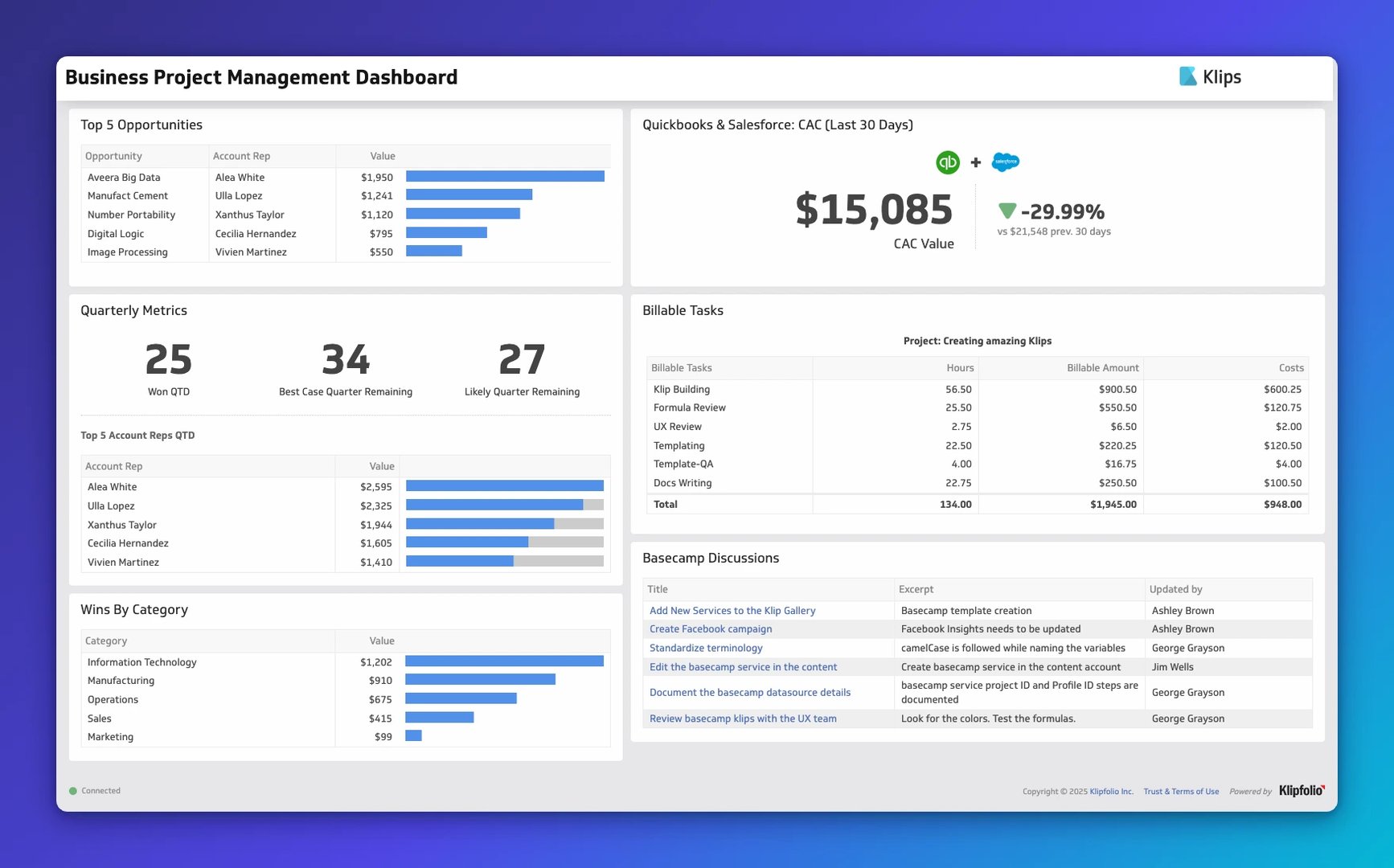Click the Templating task row
The height and width of the screenshot is (868, 1394).
point(978,445)
